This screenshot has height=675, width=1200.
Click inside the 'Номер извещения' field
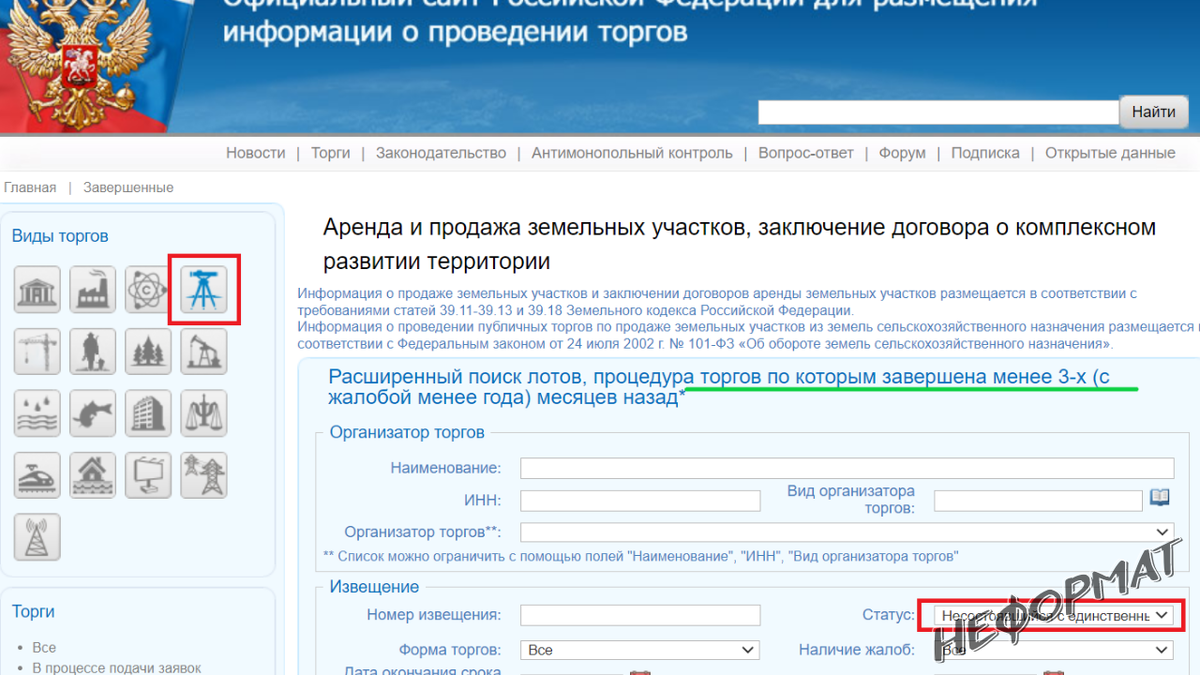coord(639,615)
